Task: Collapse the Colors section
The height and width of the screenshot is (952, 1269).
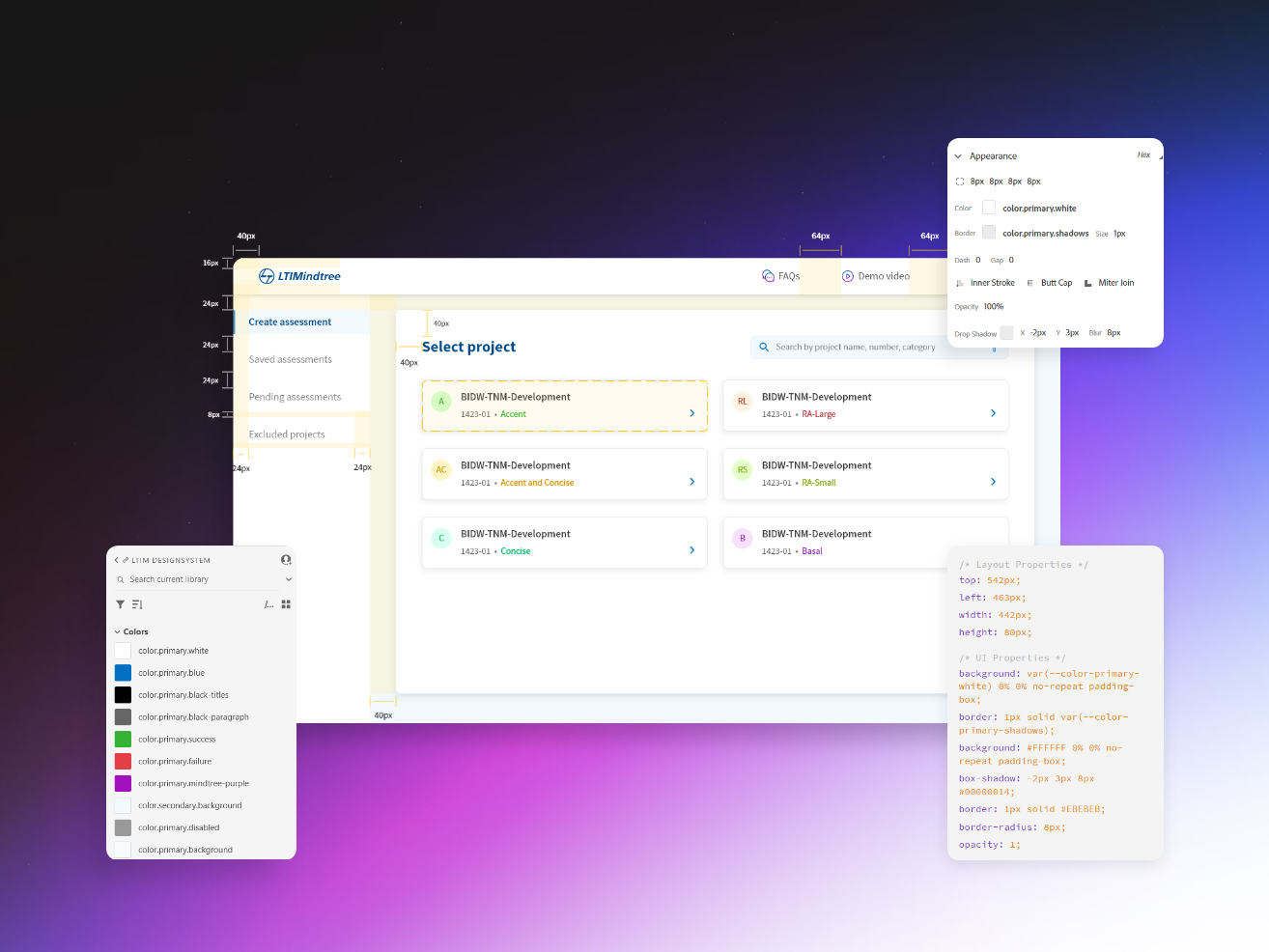Action: (x=118, y=632)
